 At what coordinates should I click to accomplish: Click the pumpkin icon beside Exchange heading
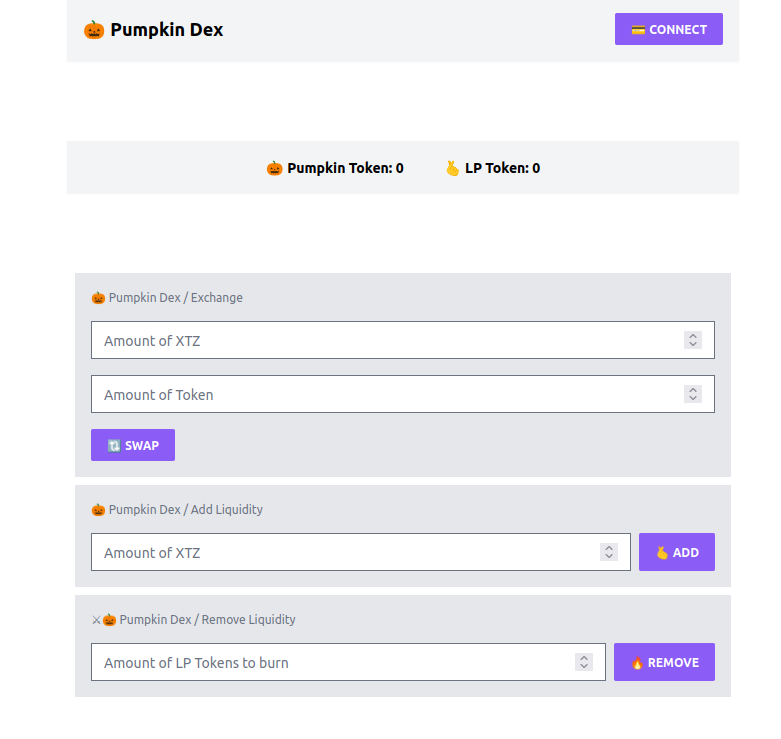tap(98, 297)
